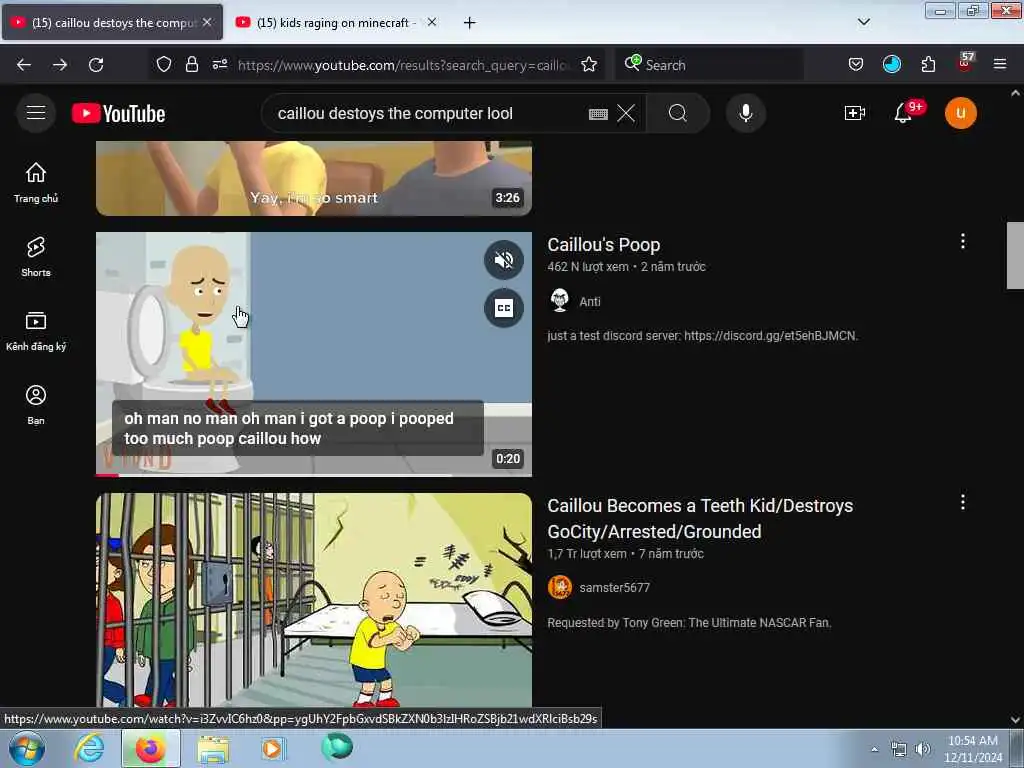
Task: Open Firefox extensions puzzle icon
Action: tap(928, 64)
